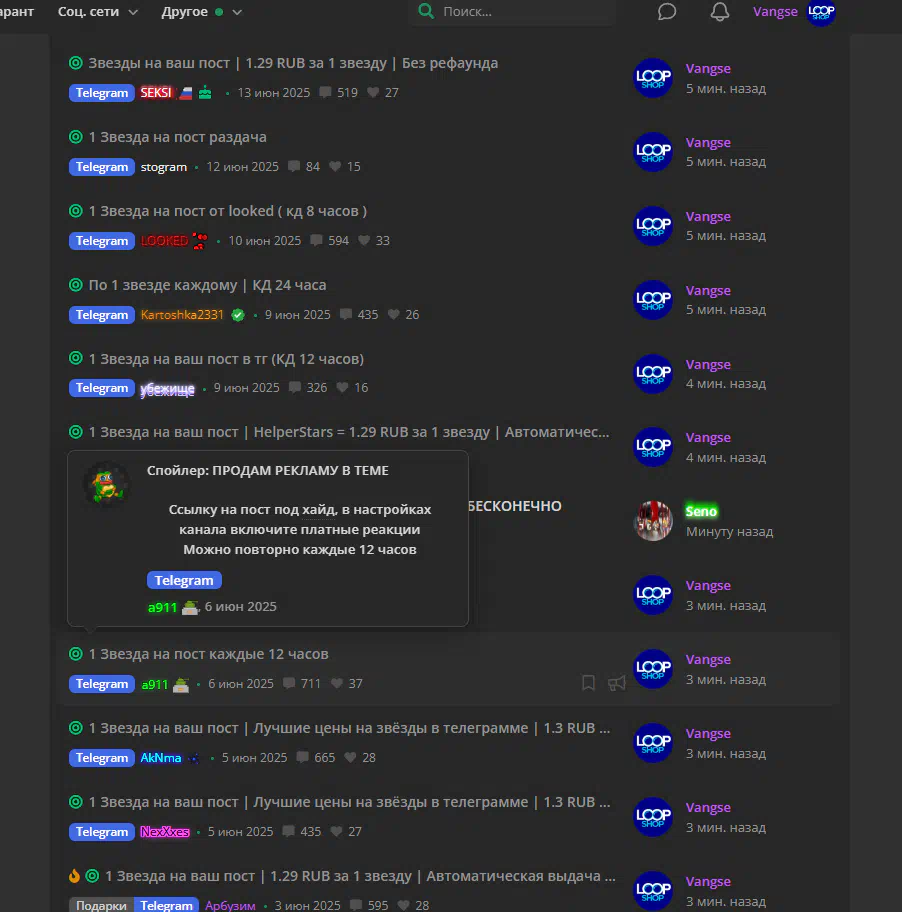Click the Telegram tag in the preview popup

coord(184,580)
